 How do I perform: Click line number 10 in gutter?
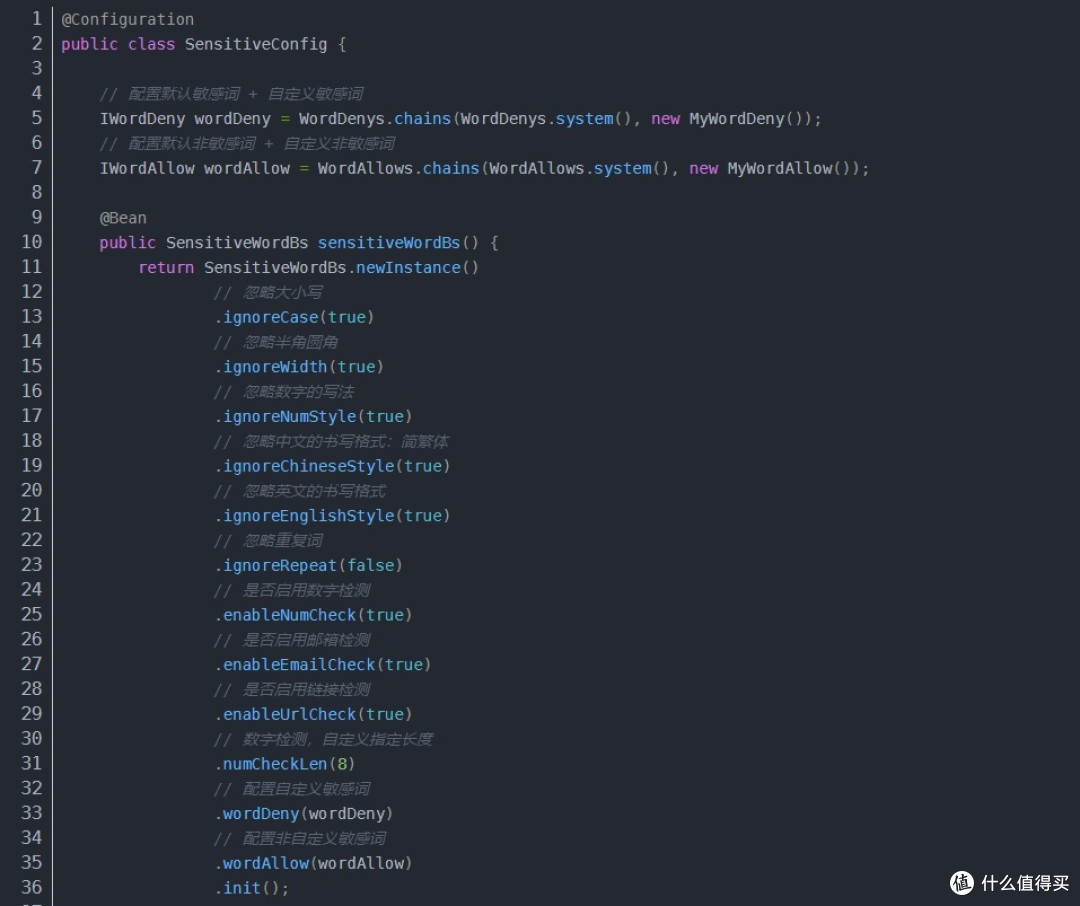pyautogui.click(x=32, y=242)
